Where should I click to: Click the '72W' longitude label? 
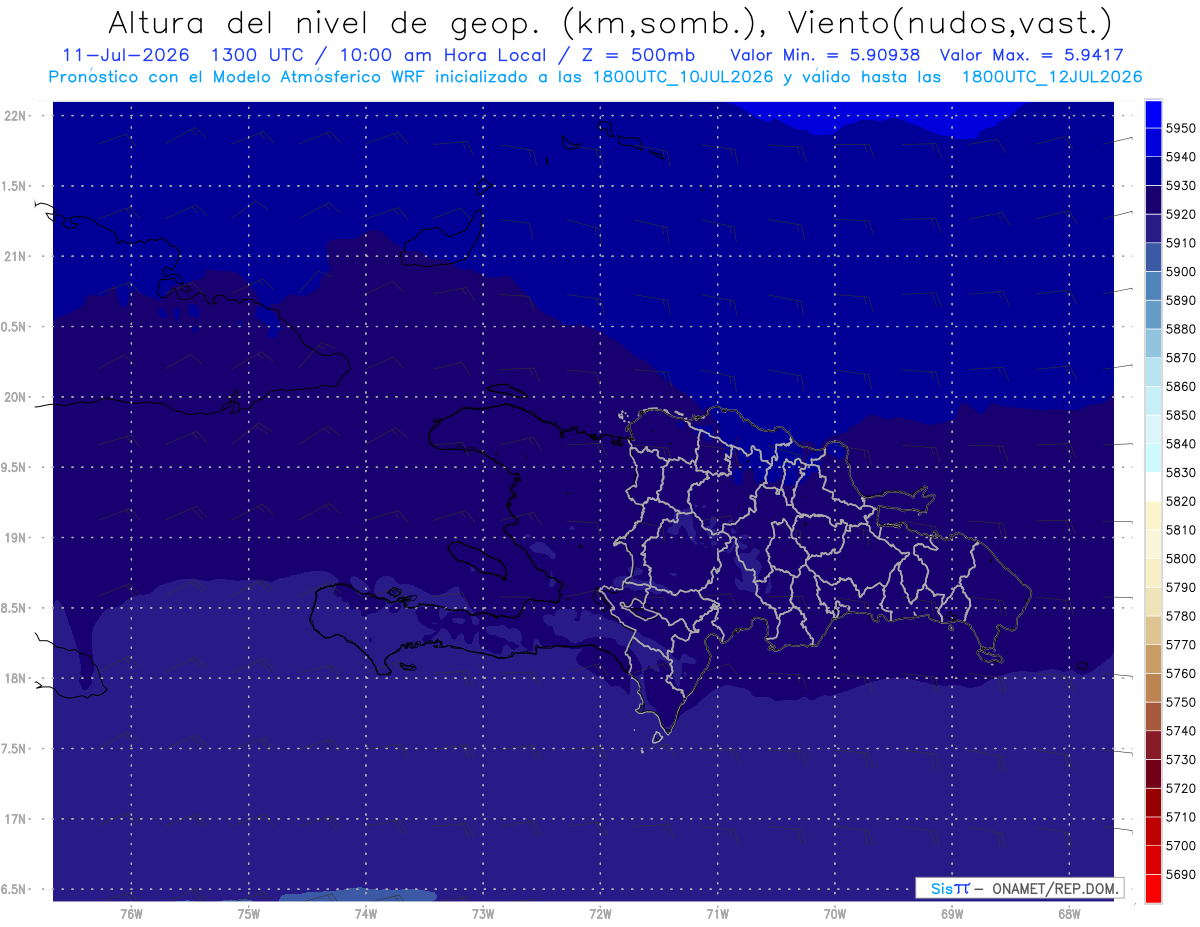point(600,914)
